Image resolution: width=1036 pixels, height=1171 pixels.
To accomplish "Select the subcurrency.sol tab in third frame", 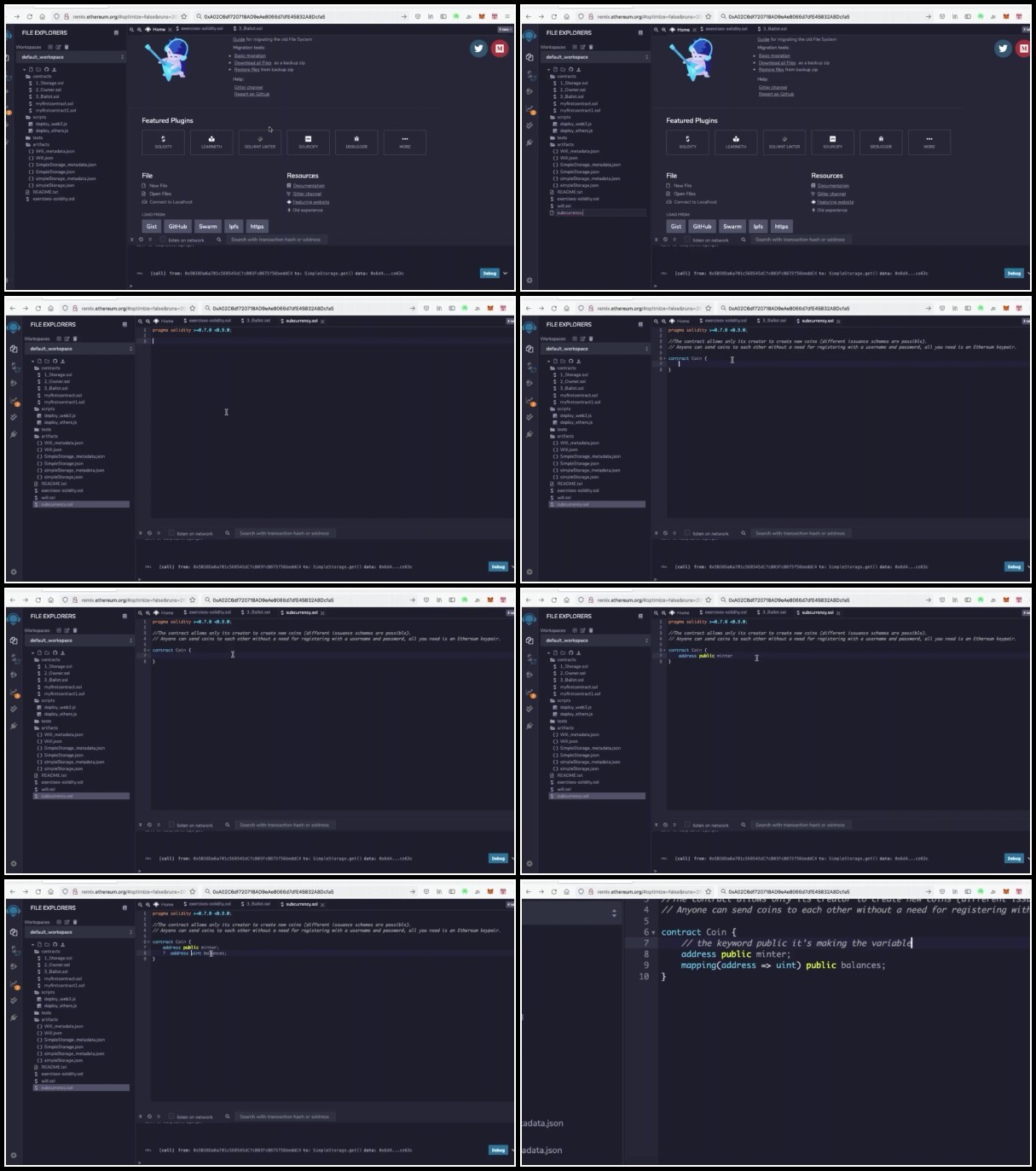I will coord(300,321).
